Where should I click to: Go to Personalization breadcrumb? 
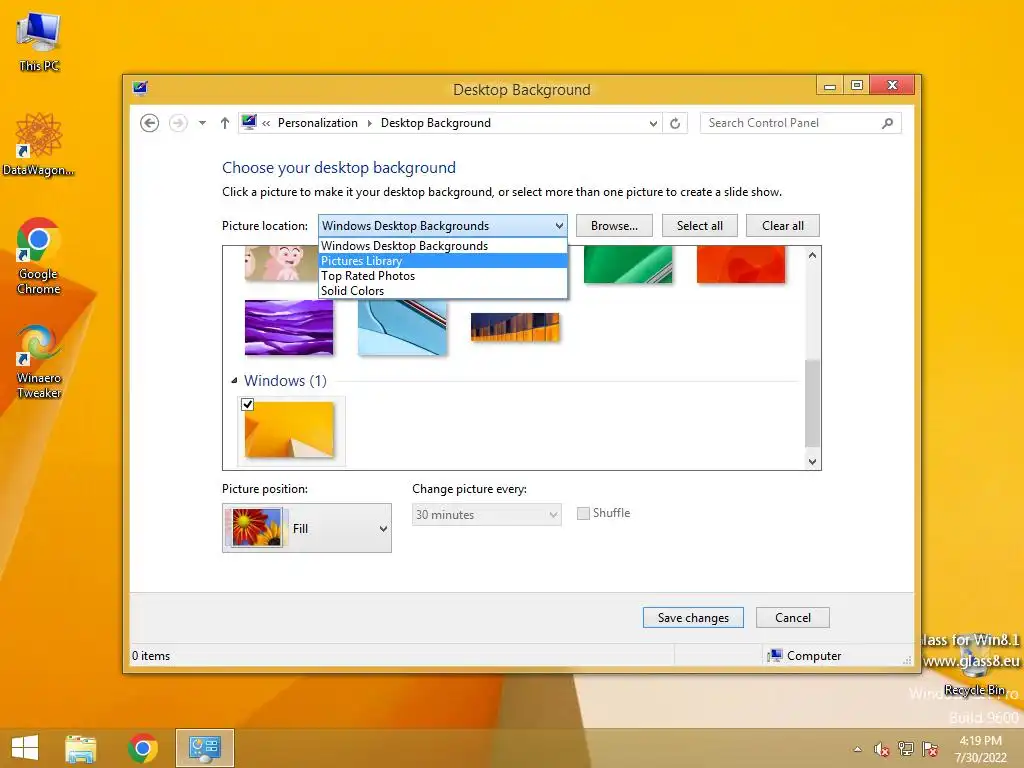pos(317,123)
